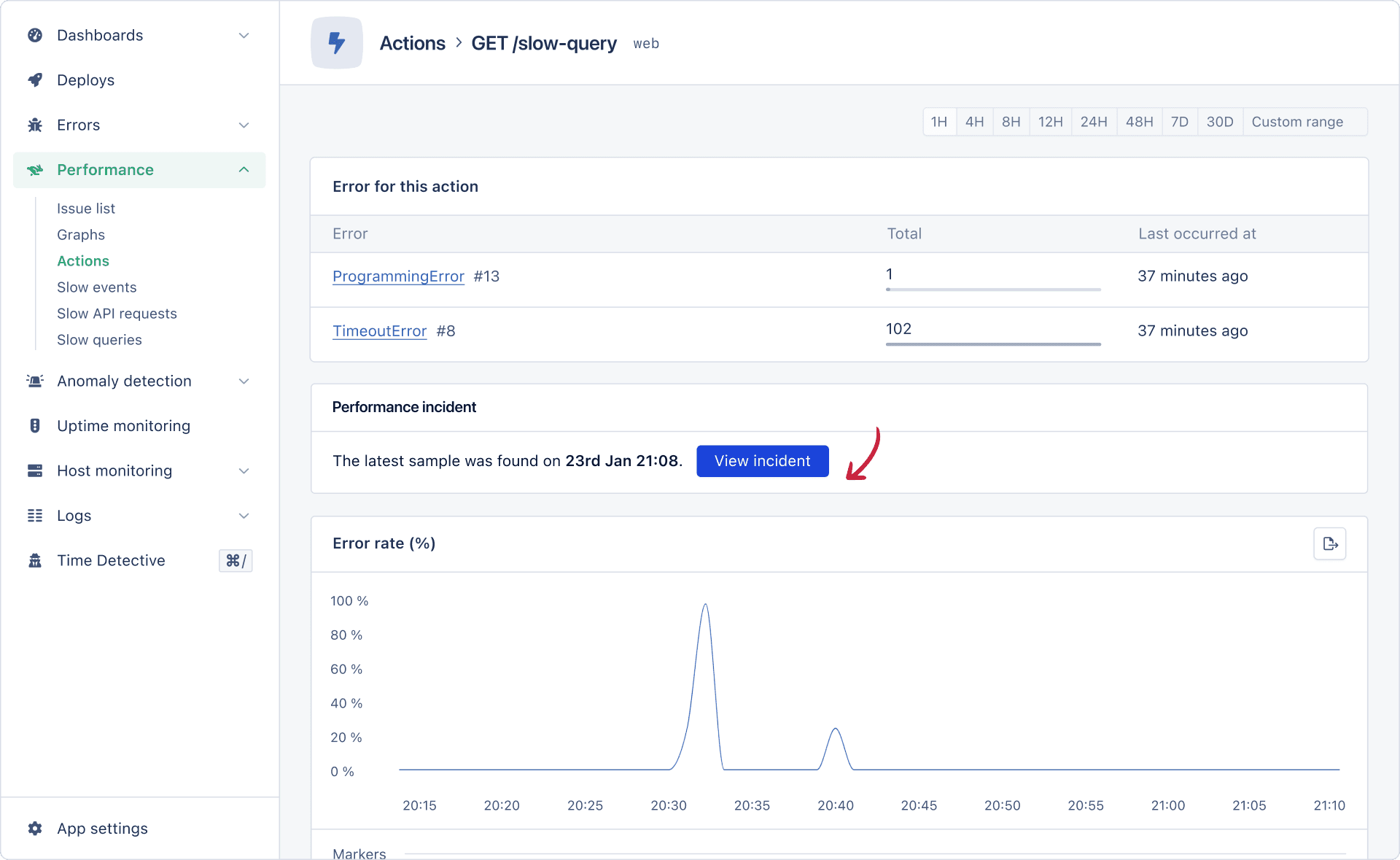Click the Dashboards sidebar icon
This screenshot has width=1400, height=860.
tap(36, 35)
